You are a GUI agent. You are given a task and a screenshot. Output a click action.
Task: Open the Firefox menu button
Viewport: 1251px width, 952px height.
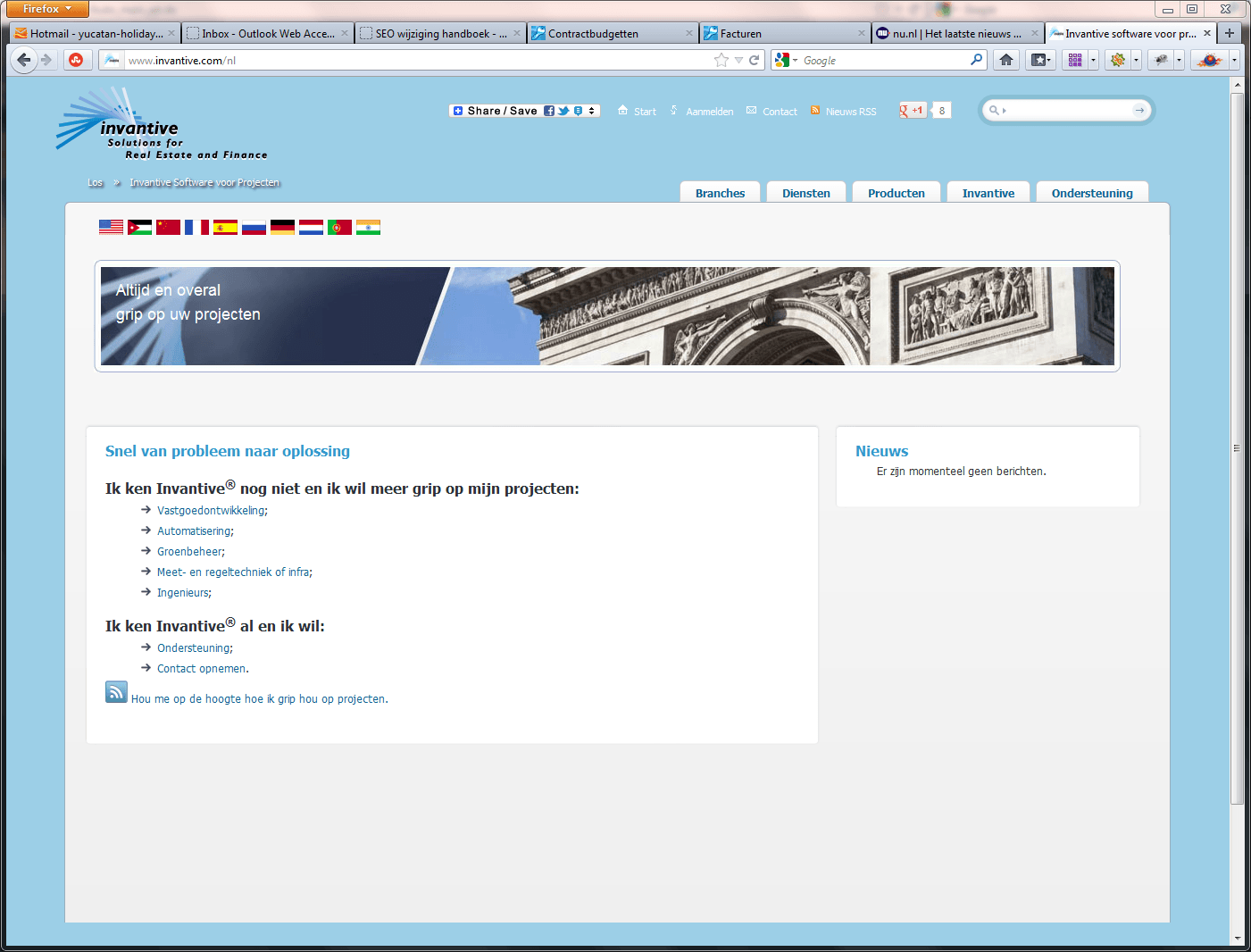46,8
